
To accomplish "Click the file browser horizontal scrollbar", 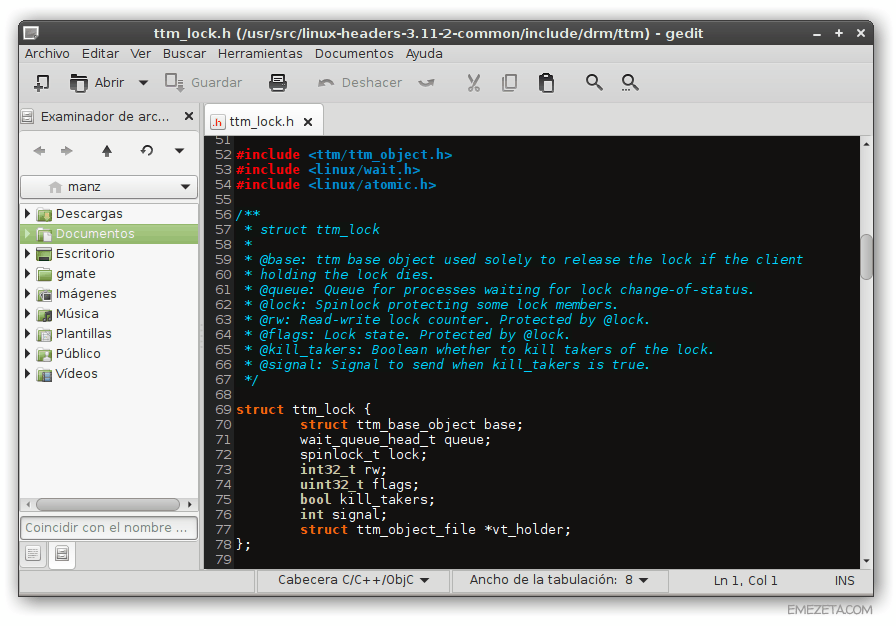I will 109,504.
